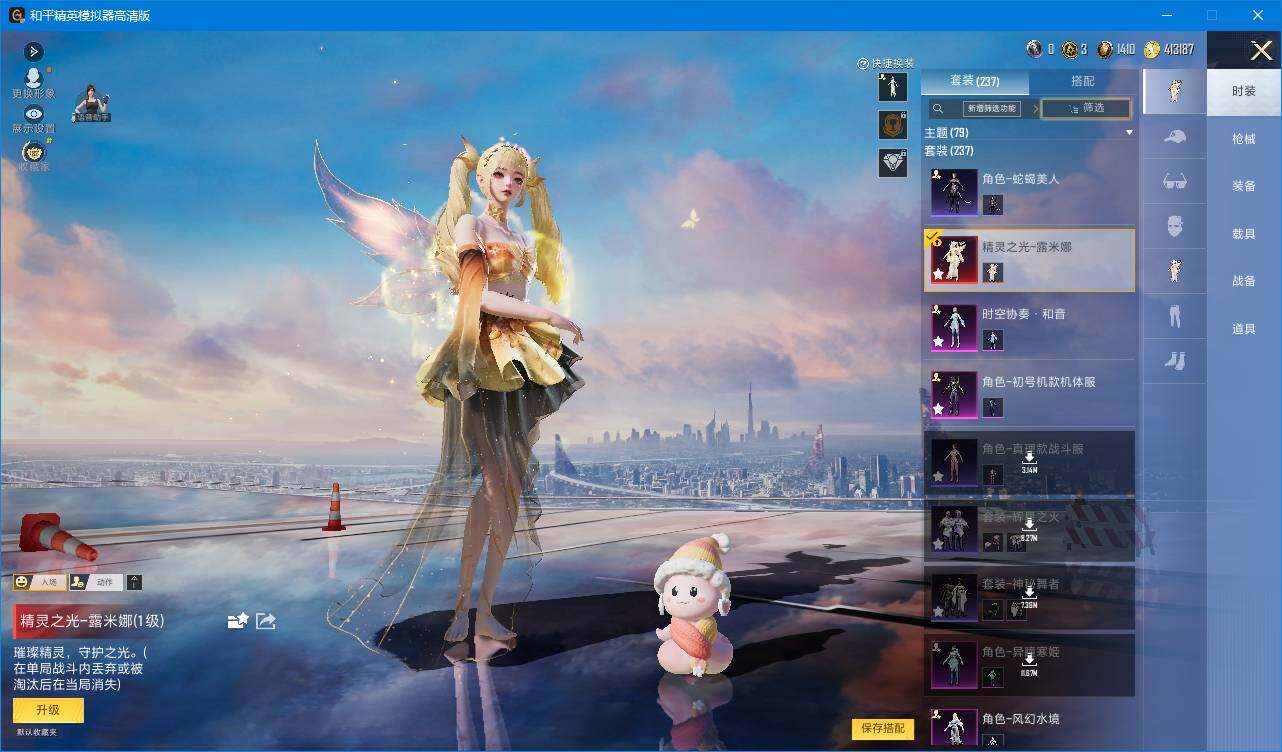Open the 语音助手 voice assistant
Image resolution: width=1282 pixels, height=752 pixels.
[x=91, y=104]
